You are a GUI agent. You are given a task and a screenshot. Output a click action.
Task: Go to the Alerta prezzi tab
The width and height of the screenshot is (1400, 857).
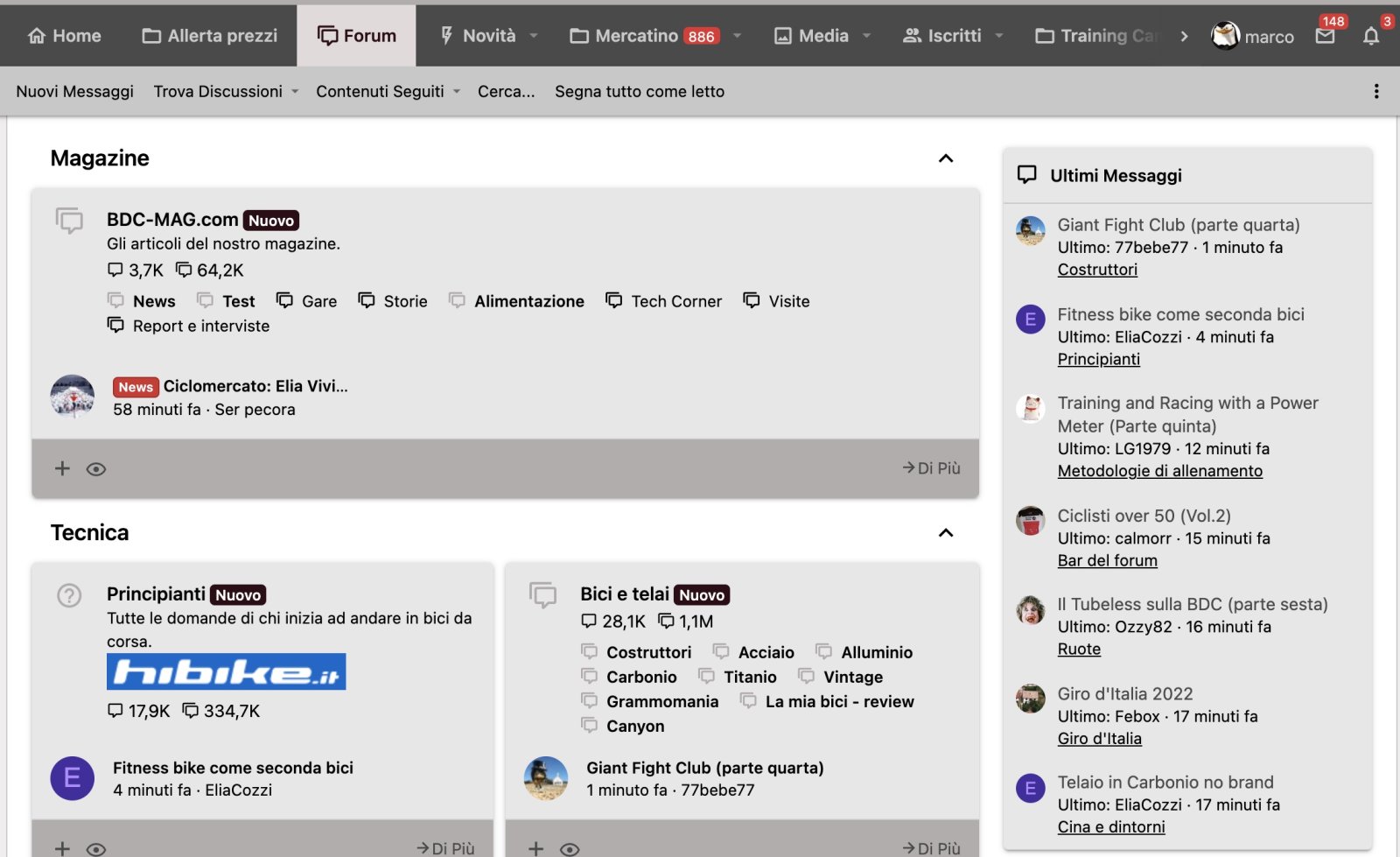pos(210,36)
